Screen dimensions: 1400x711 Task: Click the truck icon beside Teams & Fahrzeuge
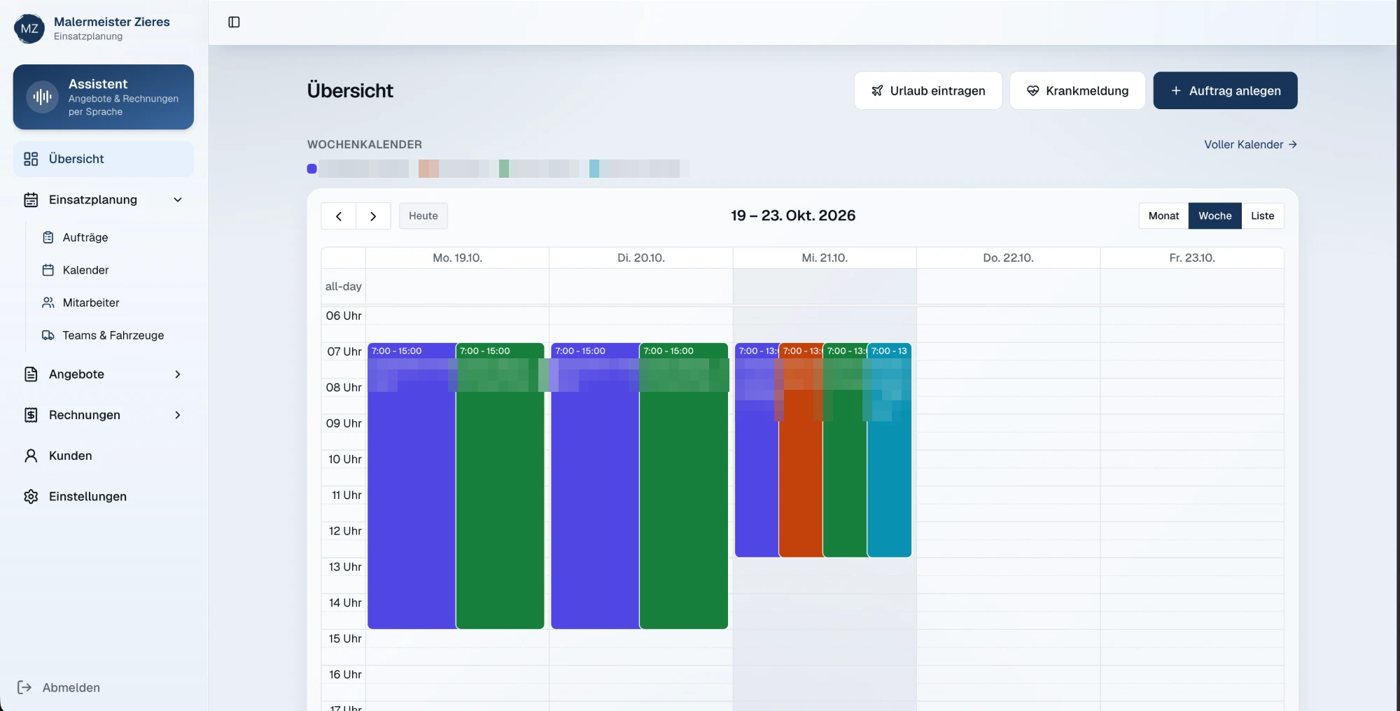48,336
